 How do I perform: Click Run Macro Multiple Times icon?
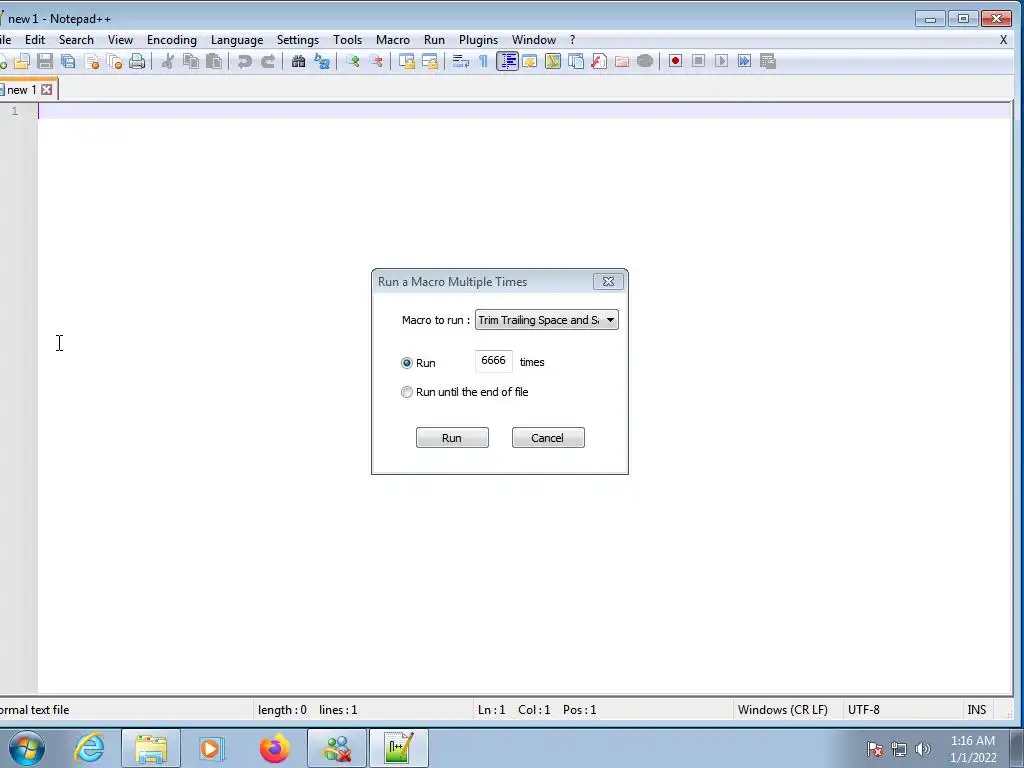[x=744, y=61]
